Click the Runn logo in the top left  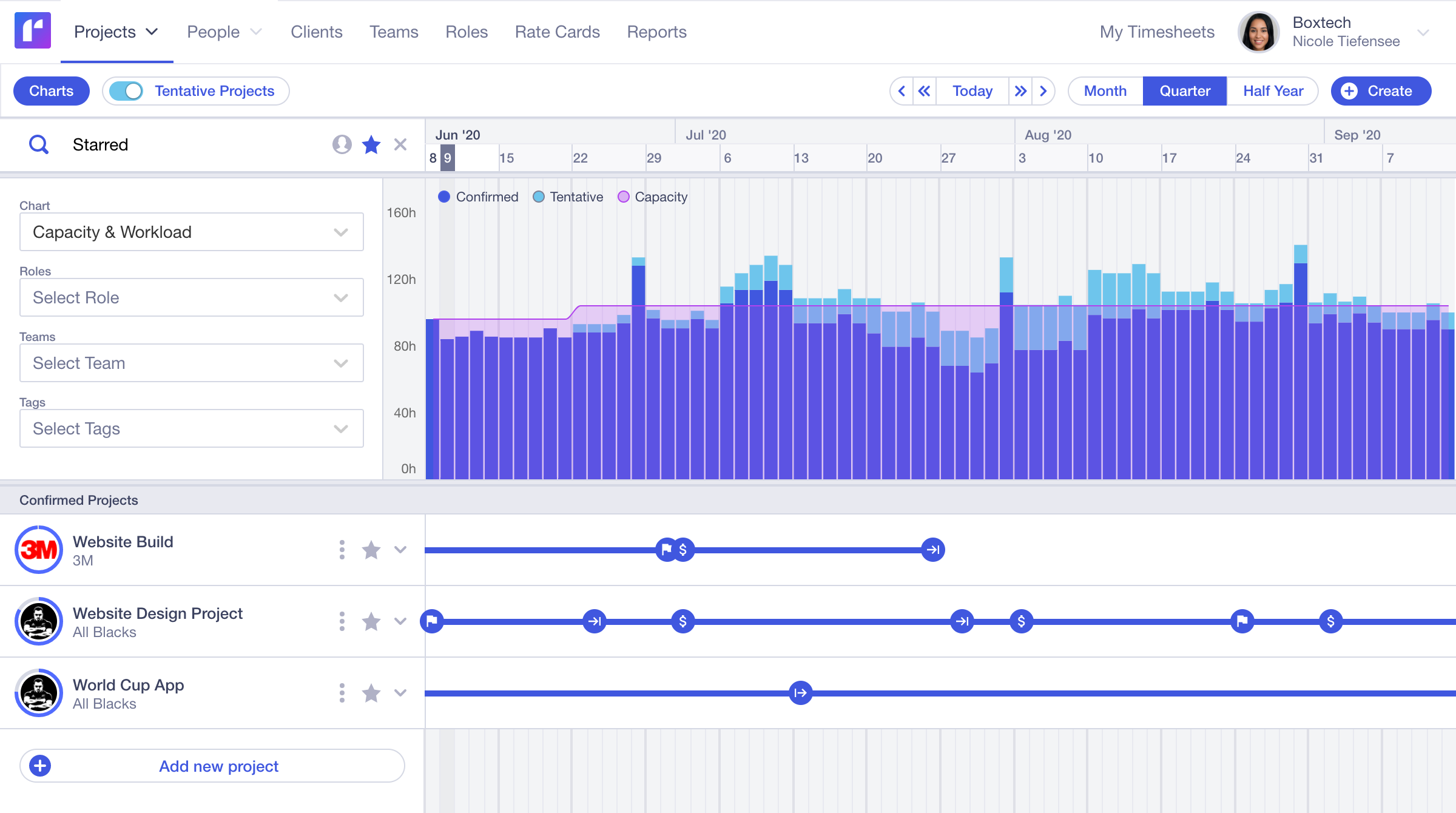coord(32,31)
